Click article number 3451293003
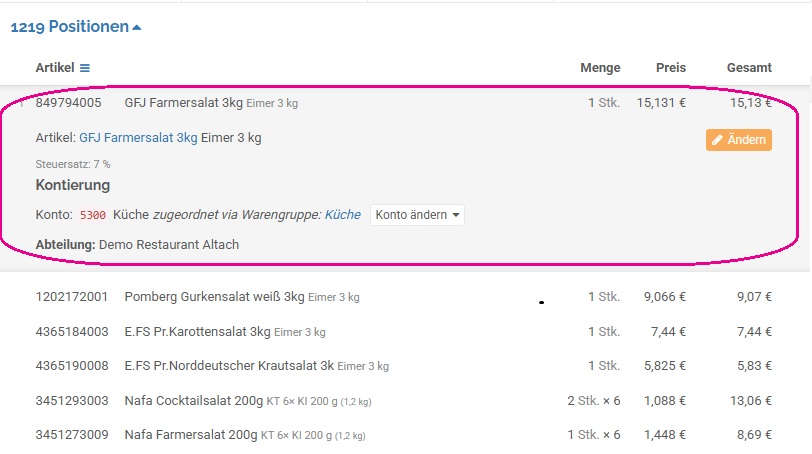Viewport: 812px width, 454px height. coord(72,400)
